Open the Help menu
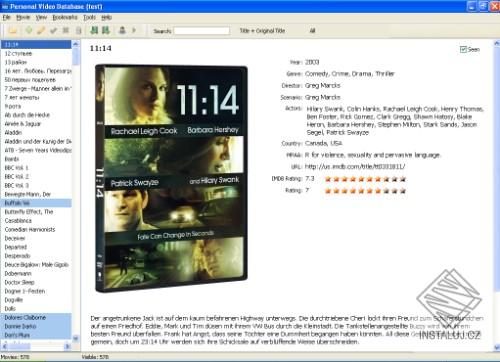The image size is (500, 362). (106, 17)
